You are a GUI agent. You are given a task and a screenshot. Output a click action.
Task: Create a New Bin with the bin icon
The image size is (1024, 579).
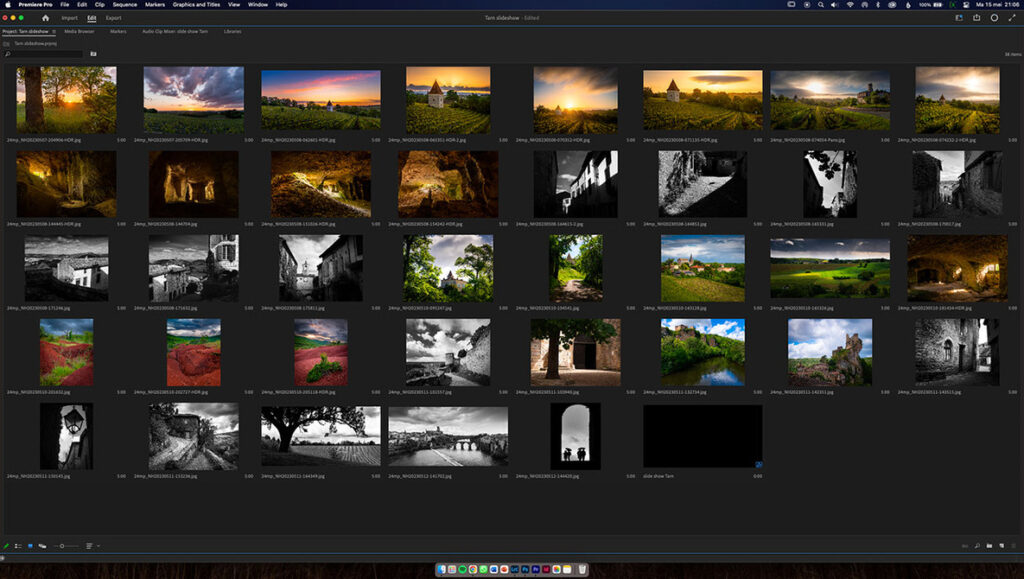point(989,545)
